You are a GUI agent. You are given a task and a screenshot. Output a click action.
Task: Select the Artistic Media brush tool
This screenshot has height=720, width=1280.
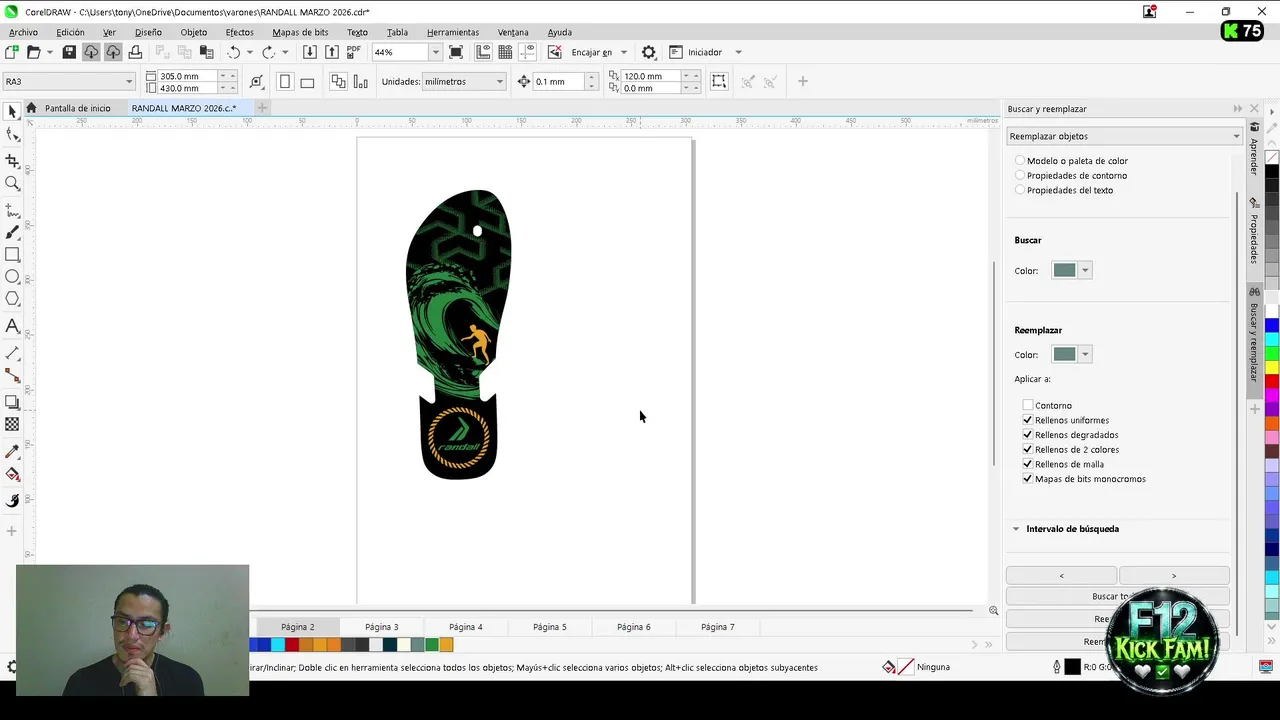pyautogui.click(x=12, y=232)
